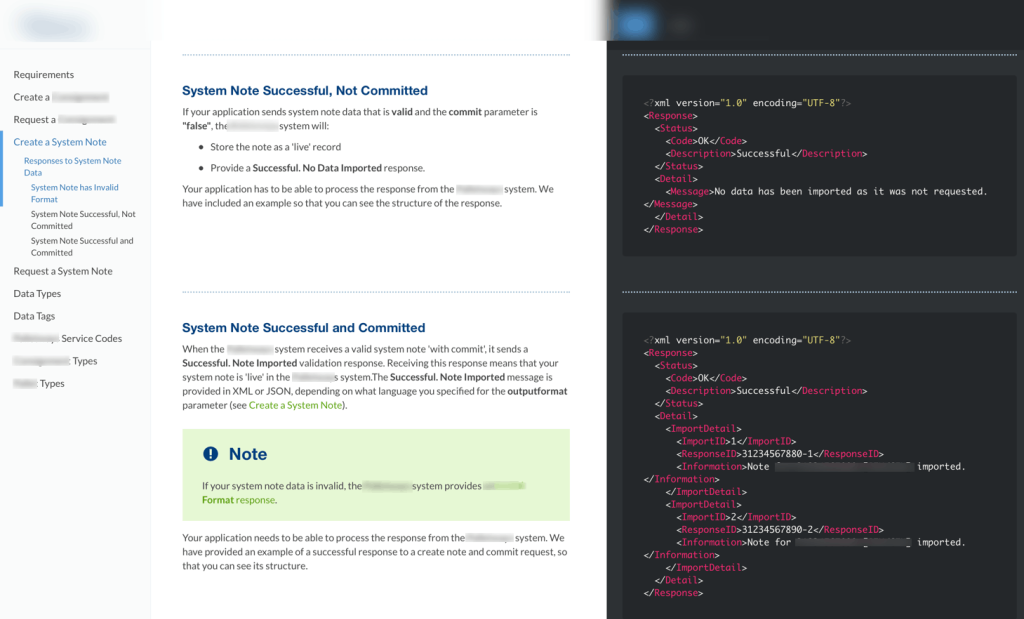The image size is (1024, 619).
Task: Open Requirements in the sidebar
Action: point(43,75)
